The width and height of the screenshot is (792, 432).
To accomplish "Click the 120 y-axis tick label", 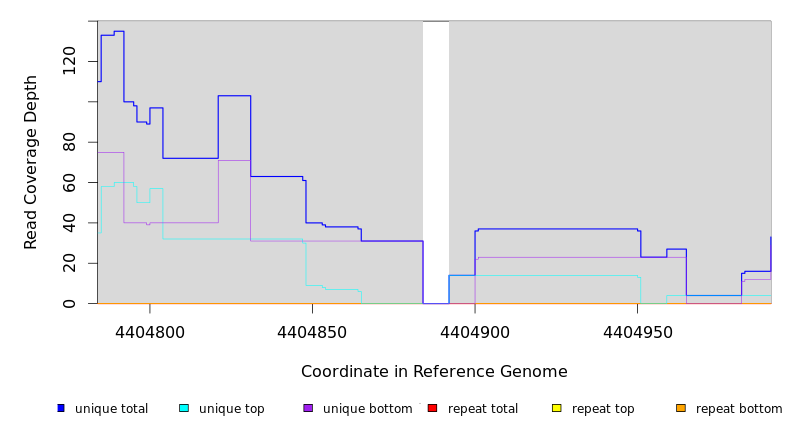I will coord(69,60).
